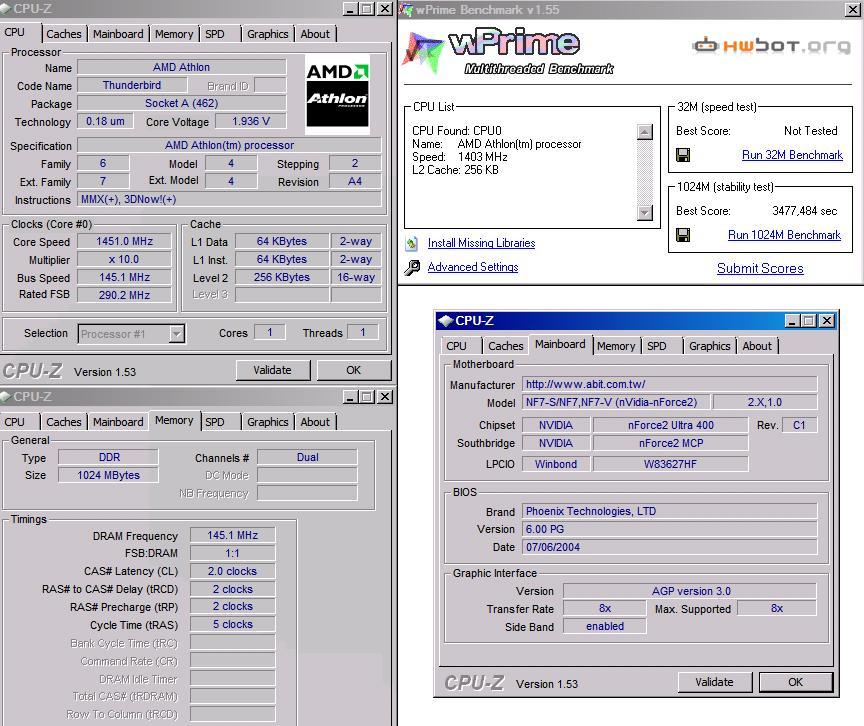The image size is (864, 726).
Task: Click the CPU-Z title icon in Mainboard window
Action: [445, 321]
